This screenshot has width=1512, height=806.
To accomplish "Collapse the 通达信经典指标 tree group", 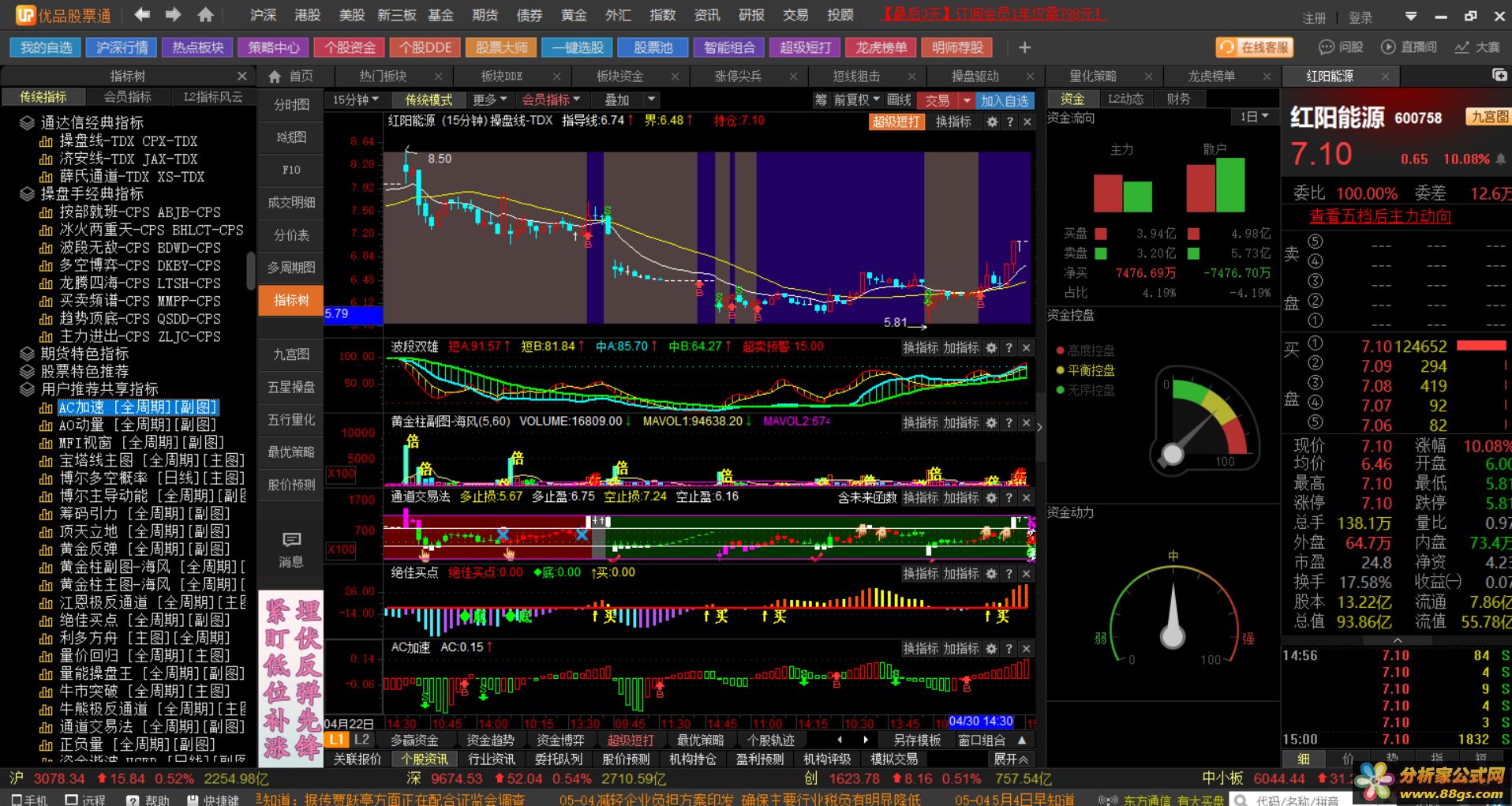I will (x=27, y=123).
